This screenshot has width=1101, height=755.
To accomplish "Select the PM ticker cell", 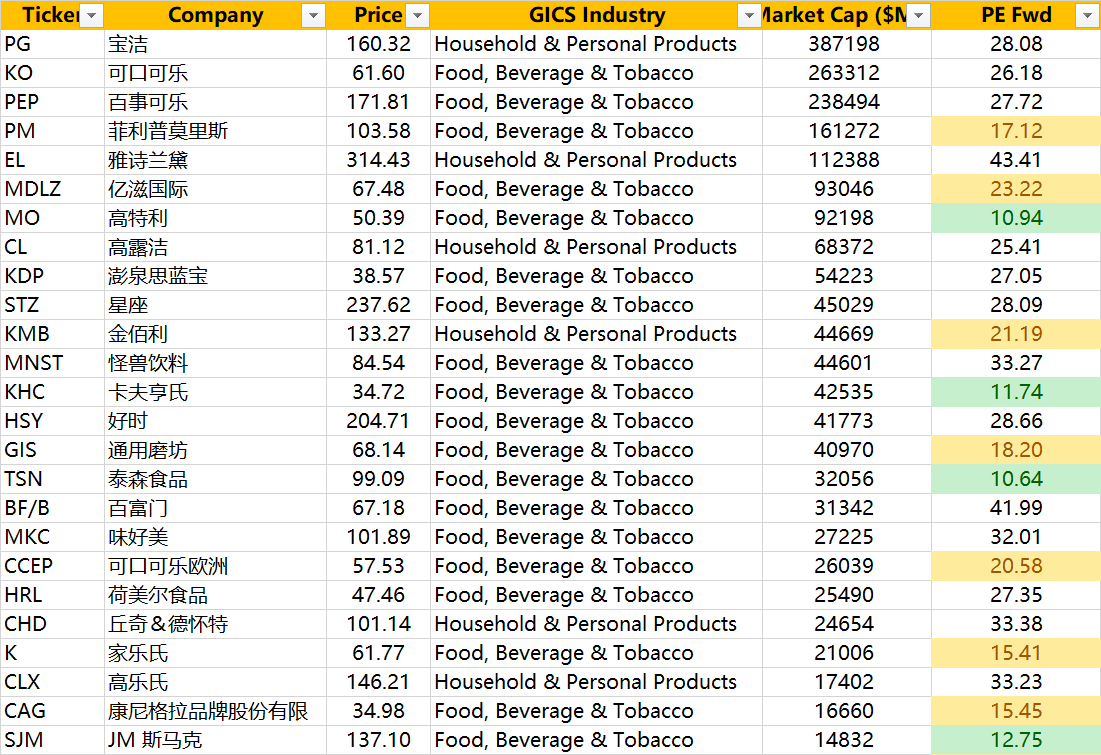I will pos(53,131).
